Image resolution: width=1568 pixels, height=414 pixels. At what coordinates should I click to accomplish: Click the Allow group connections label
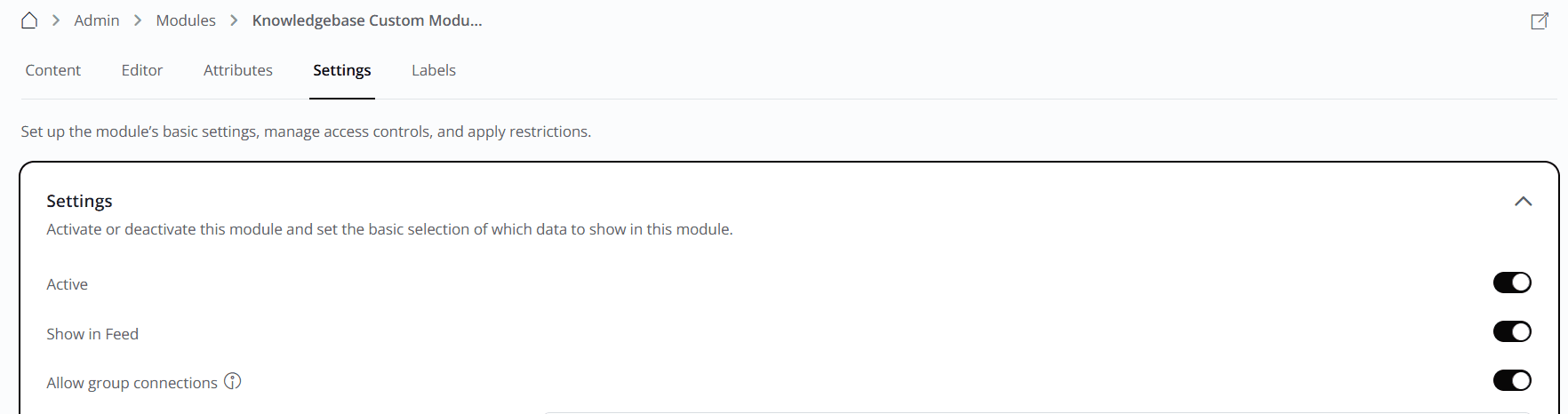point(132,383)
